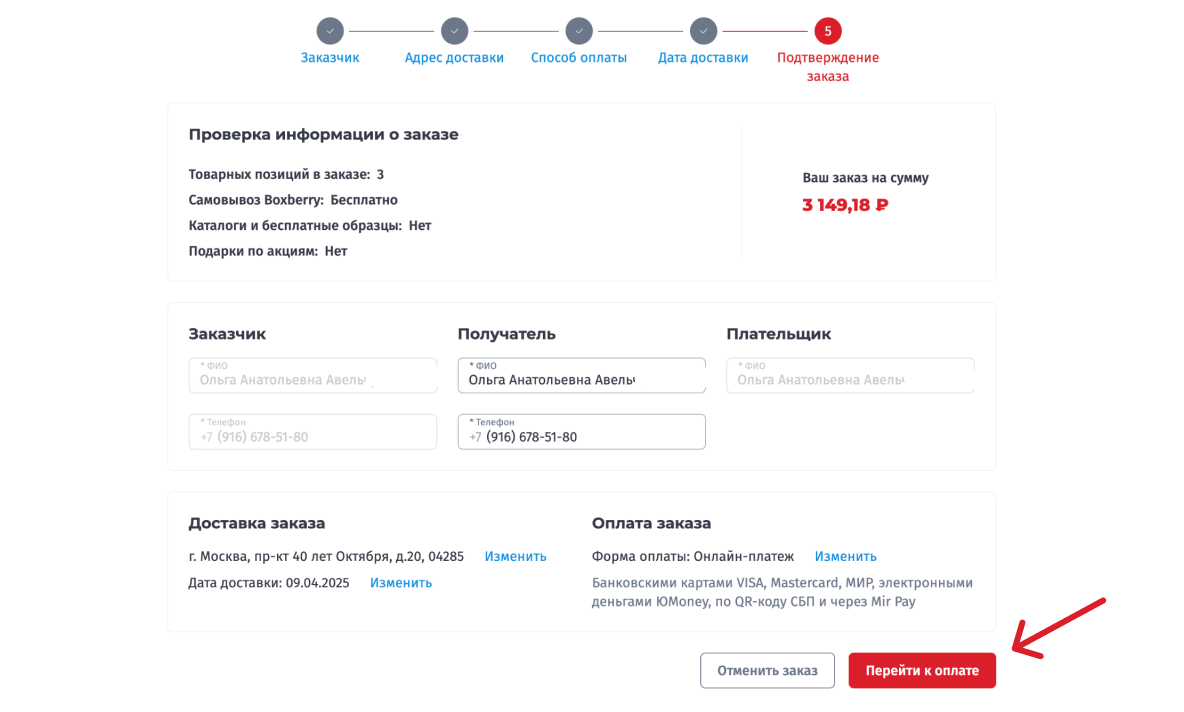Return to the Способ оплаты step label
Screen dimensions: 1184x712
578,58
